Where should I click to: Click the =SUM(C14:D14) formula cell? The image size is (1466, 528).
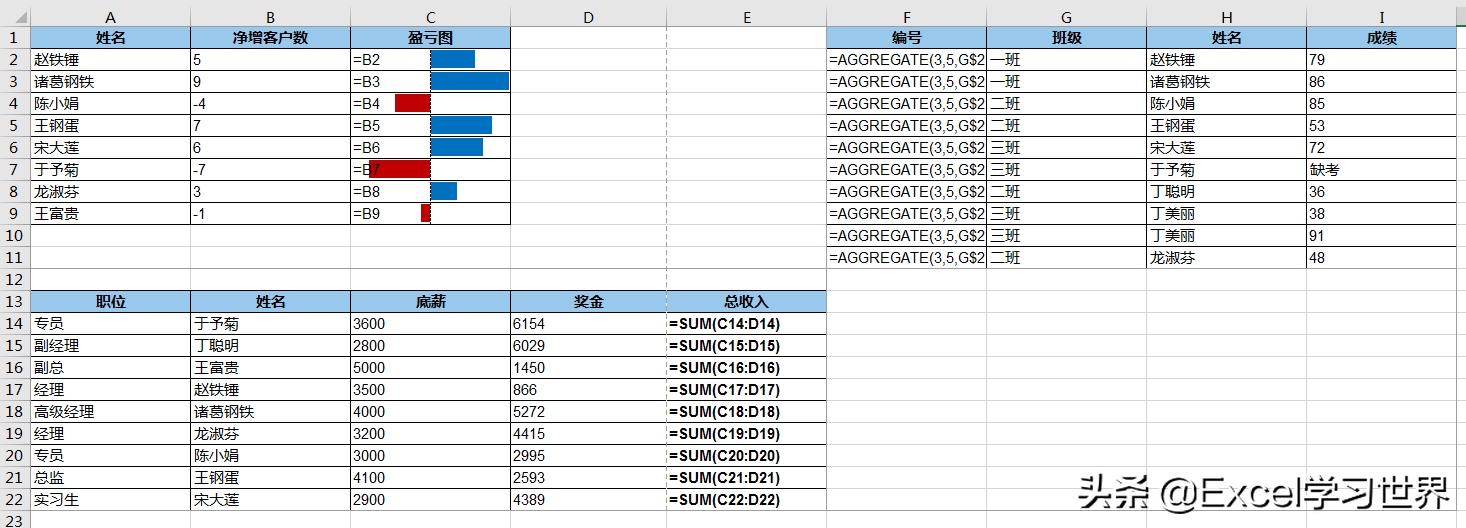click(x=747, y=324)
